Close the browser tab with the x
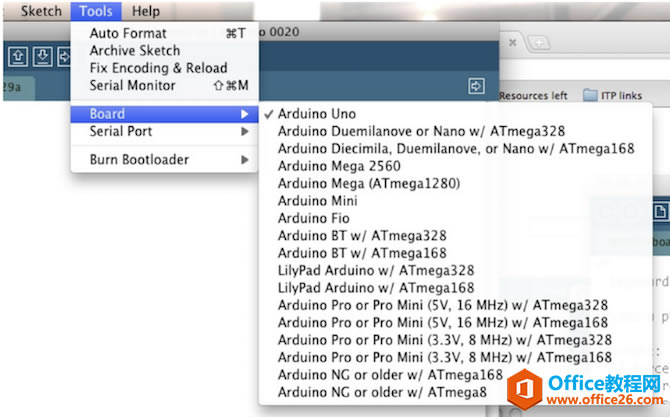 [513, 42]
